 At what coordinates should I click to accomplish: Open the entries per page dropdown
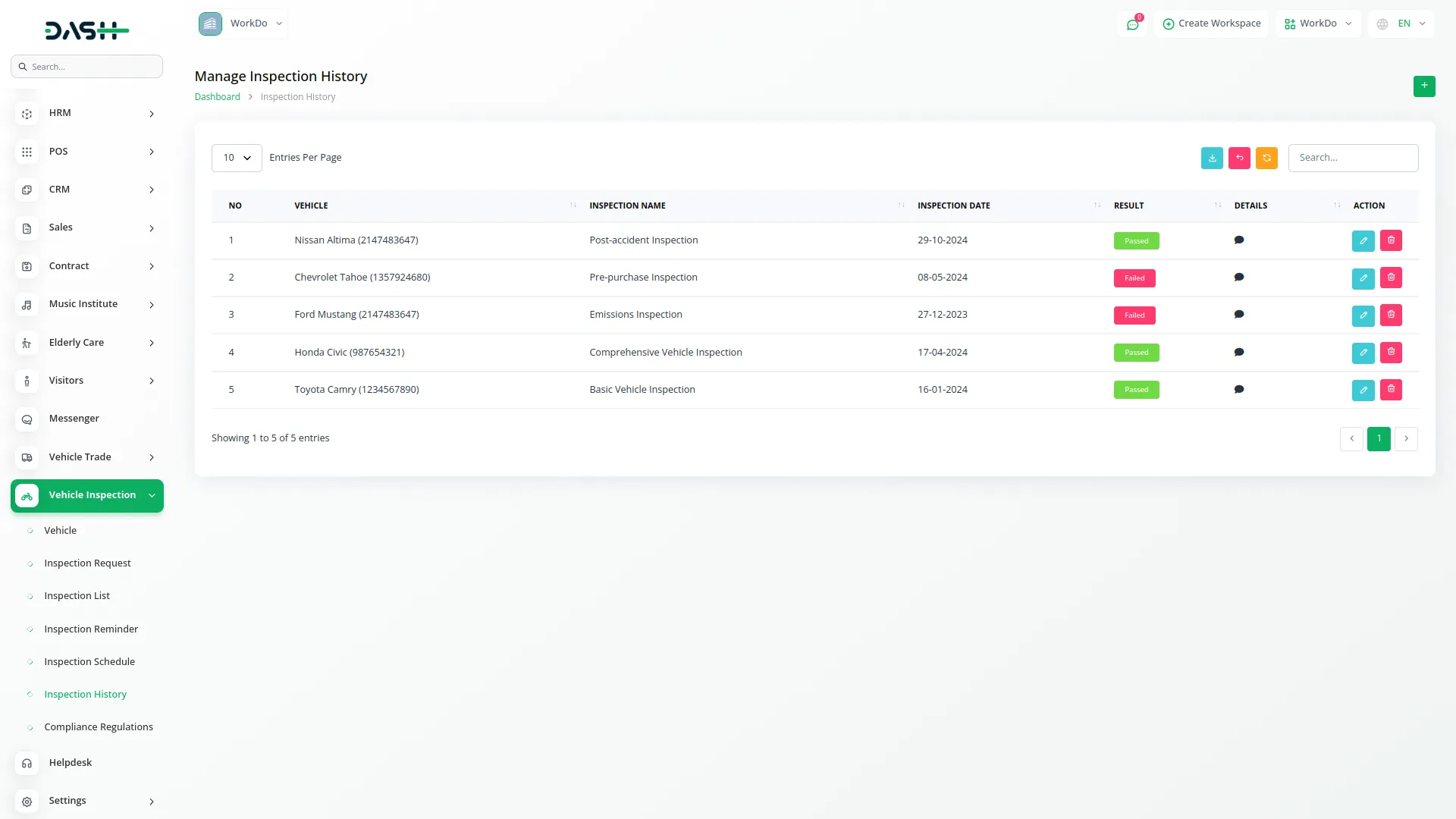[237, 158]
